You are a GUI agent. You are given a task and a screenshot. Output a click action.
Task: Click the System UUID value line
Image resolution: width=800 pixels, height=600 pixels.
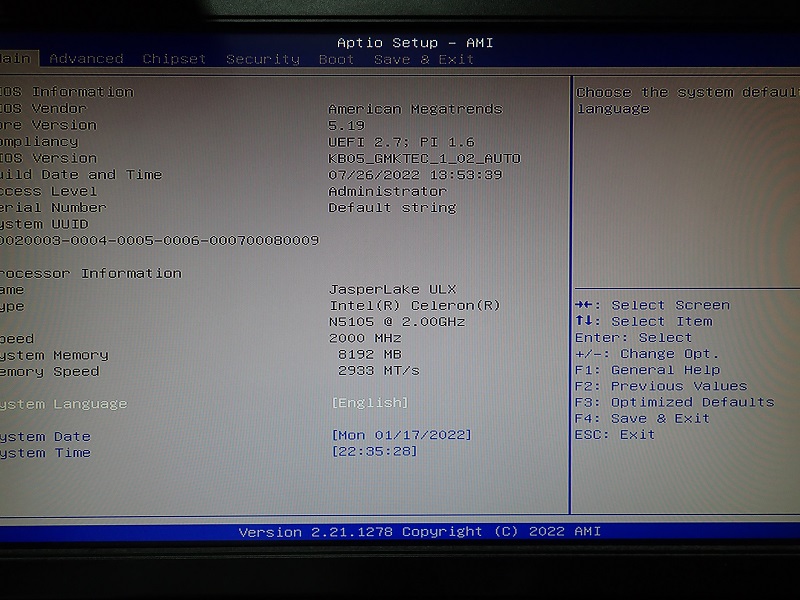tap(160, 240)
